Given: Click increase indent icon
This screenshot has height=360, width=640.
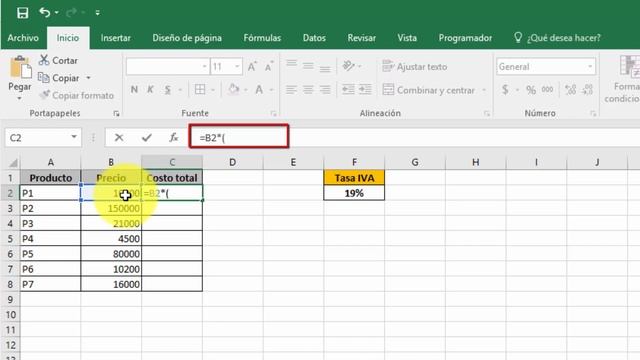Looking at the screenshot, I should click(x=365, y=89).
